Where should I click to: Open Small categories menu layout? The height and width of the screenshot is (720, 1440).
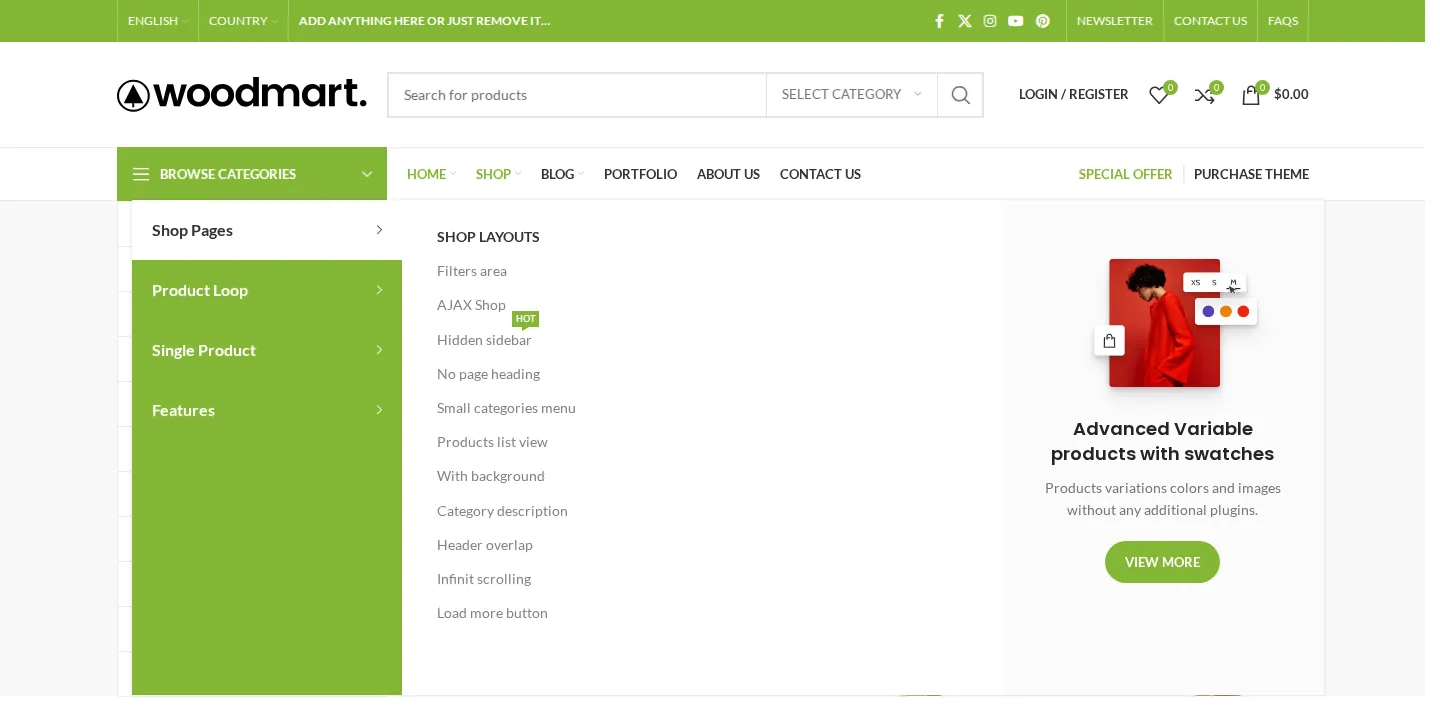click(506, 408)
